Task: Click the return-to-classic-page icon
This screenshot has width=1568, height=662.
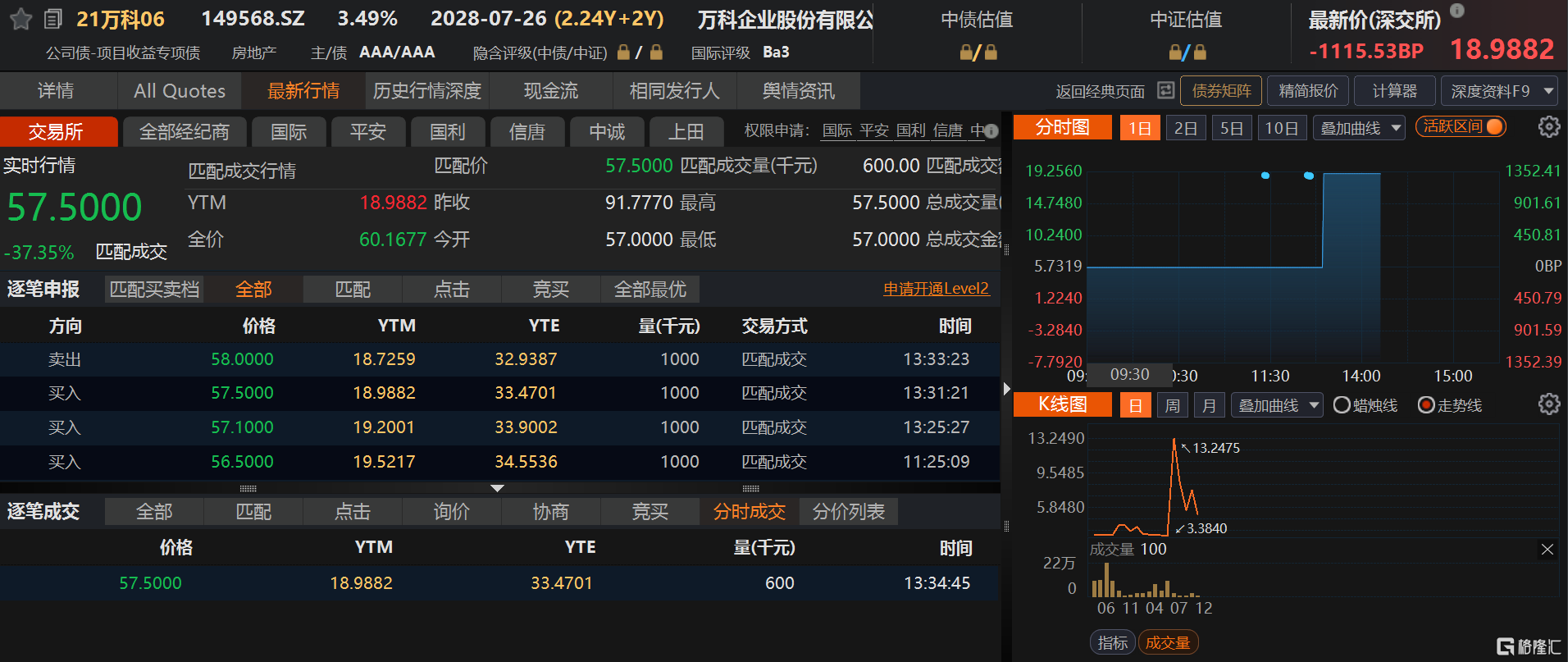Action: pyautogui.click(x=1165, y=90)
